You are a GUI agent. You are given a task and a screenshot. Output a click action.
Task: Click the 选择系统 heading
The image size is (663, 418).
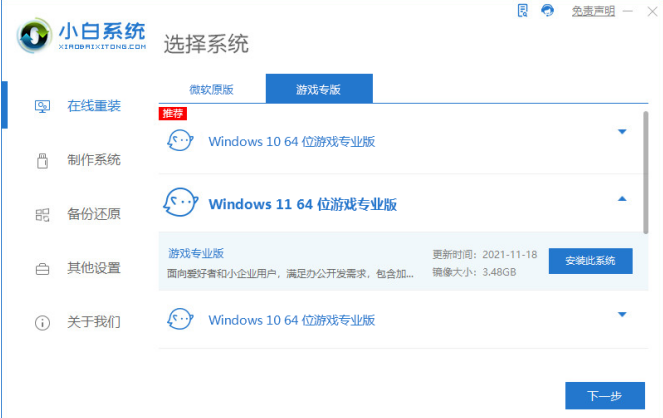206,44
